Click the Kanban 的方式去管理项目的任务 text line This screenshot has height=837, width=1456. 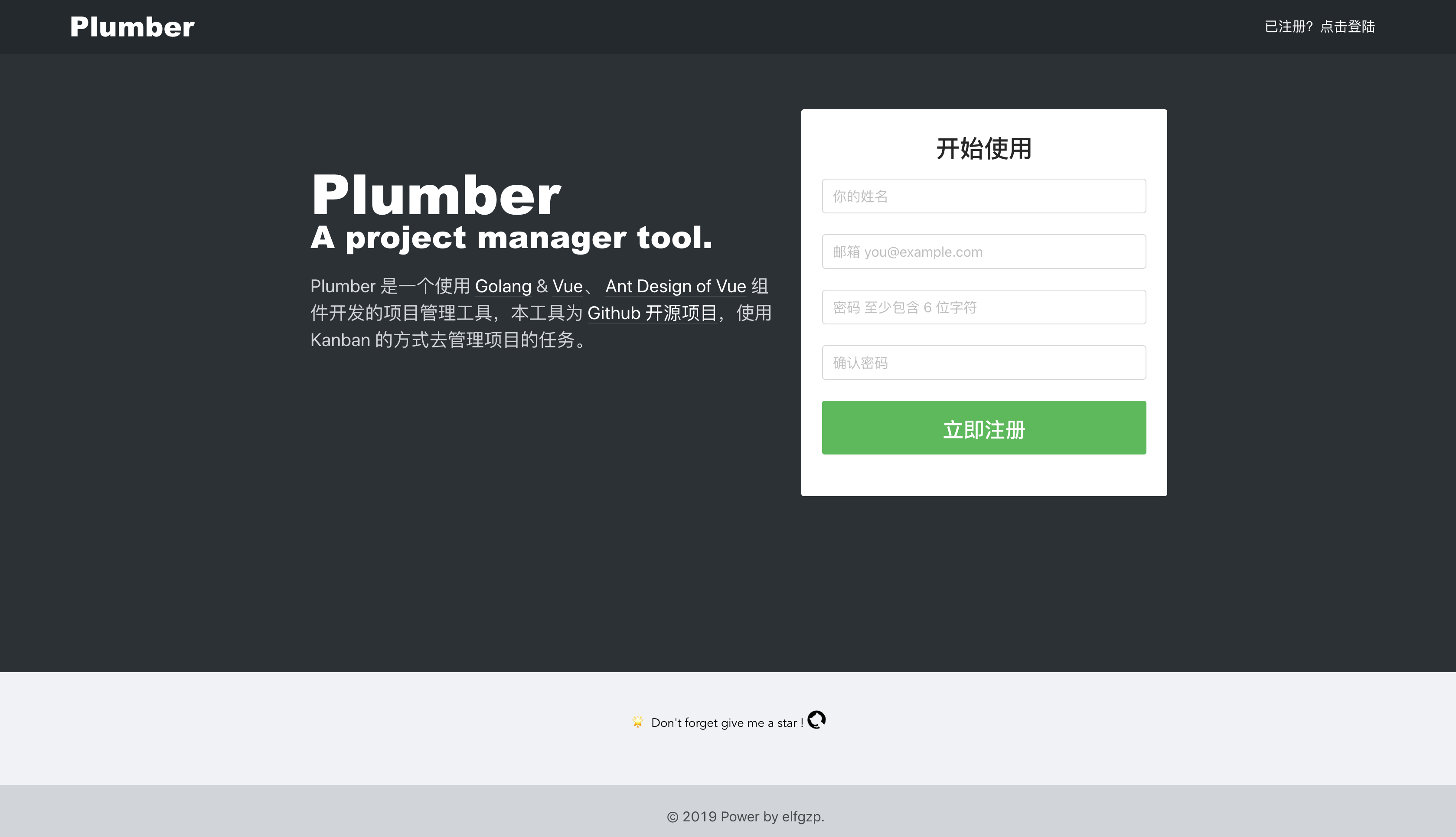(448, 340)
